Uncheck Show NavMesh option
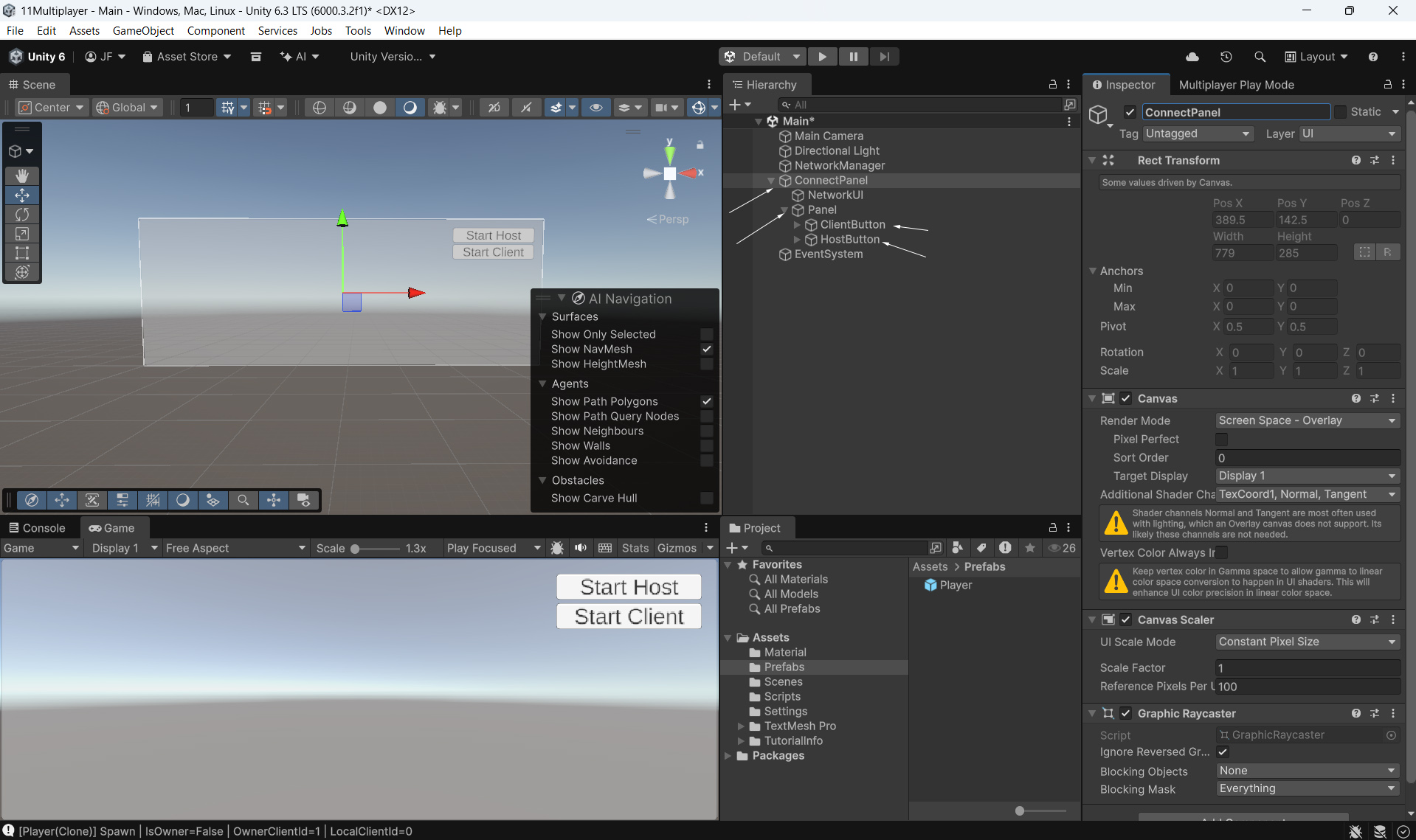 706,349
